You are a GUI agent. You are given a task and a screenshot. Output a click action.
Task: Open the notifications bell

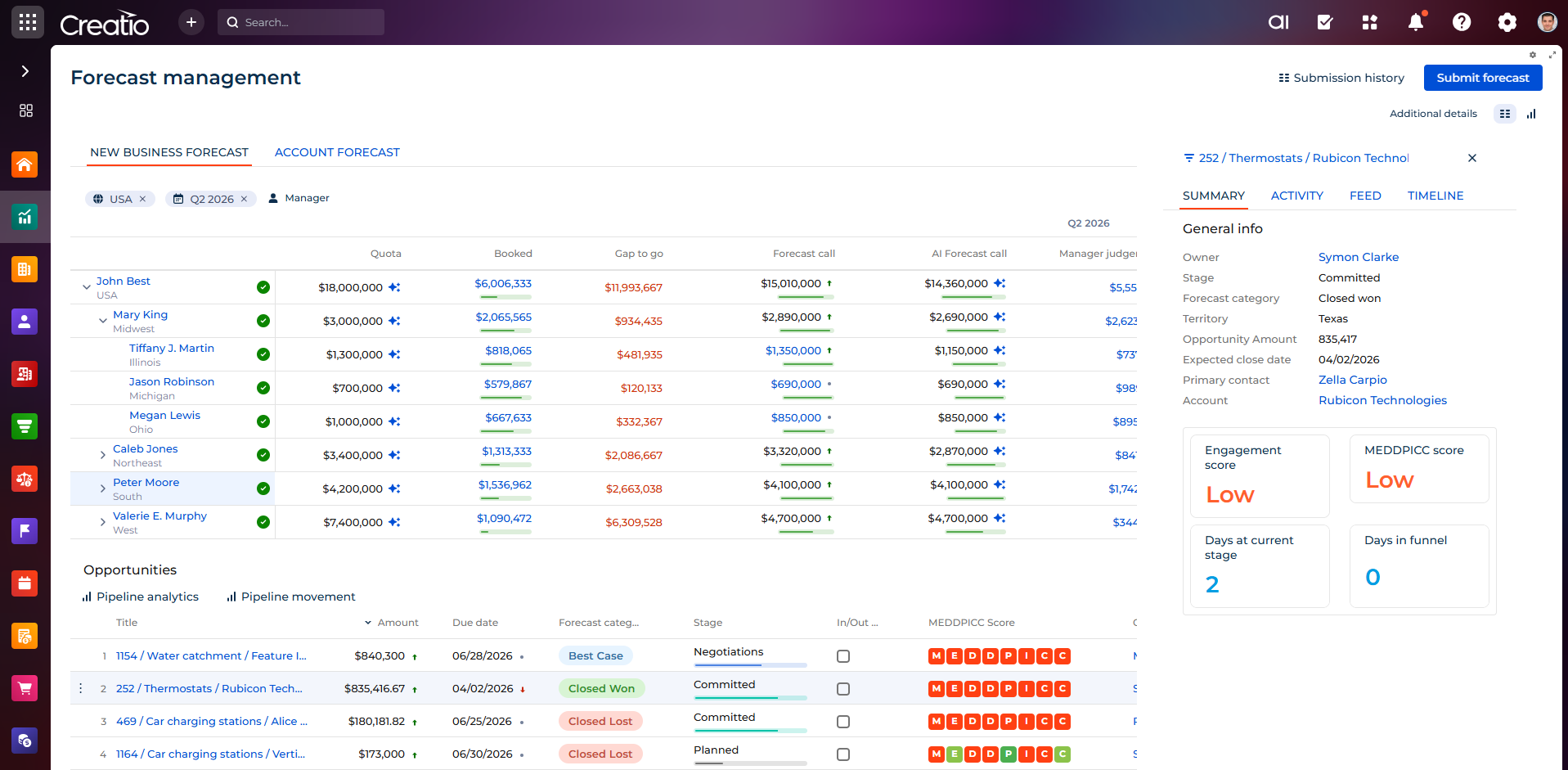click(x=1415, y=22)
